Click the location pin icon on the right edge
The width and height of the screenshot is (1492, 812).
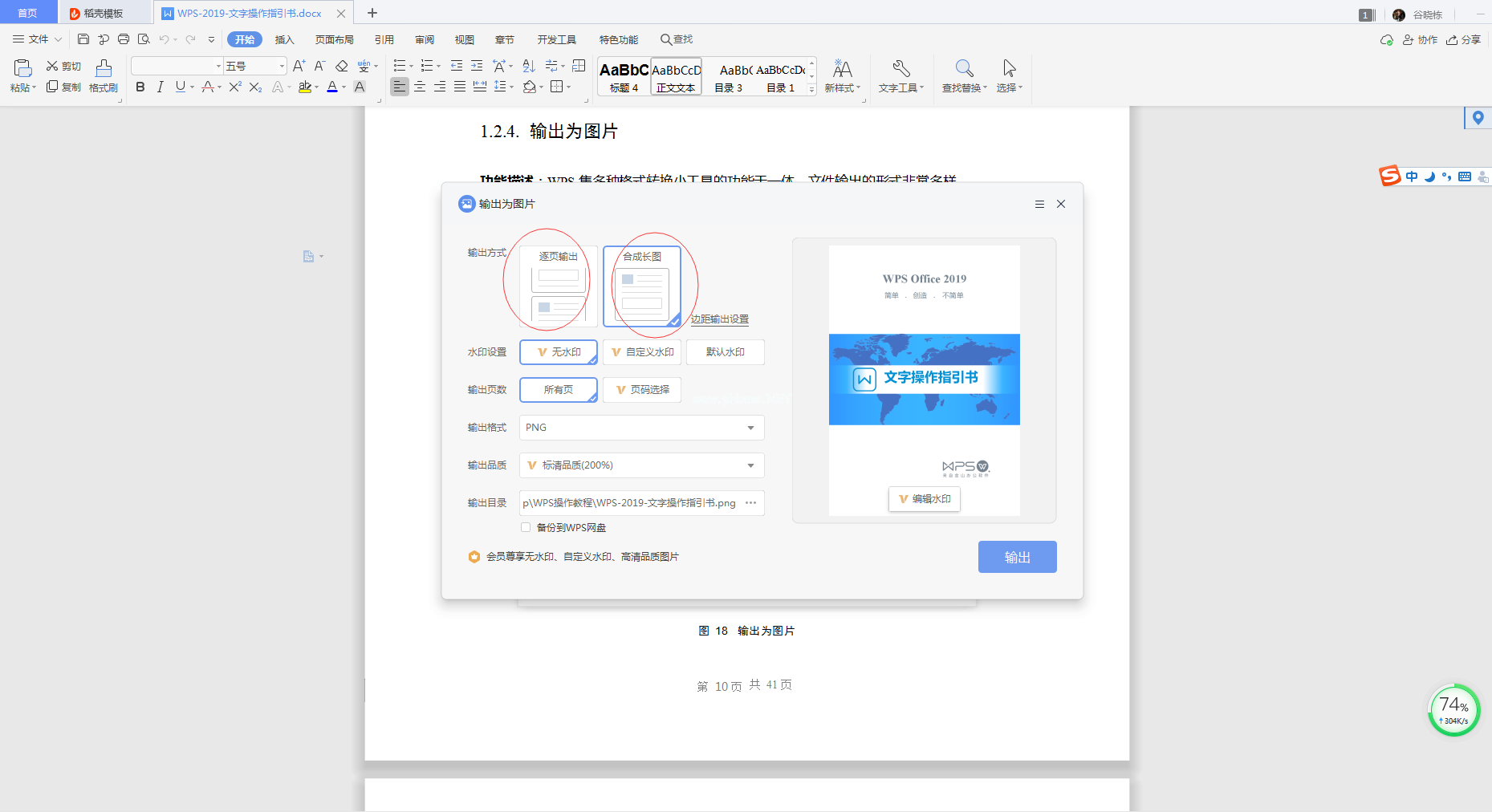pos(1478,118)
